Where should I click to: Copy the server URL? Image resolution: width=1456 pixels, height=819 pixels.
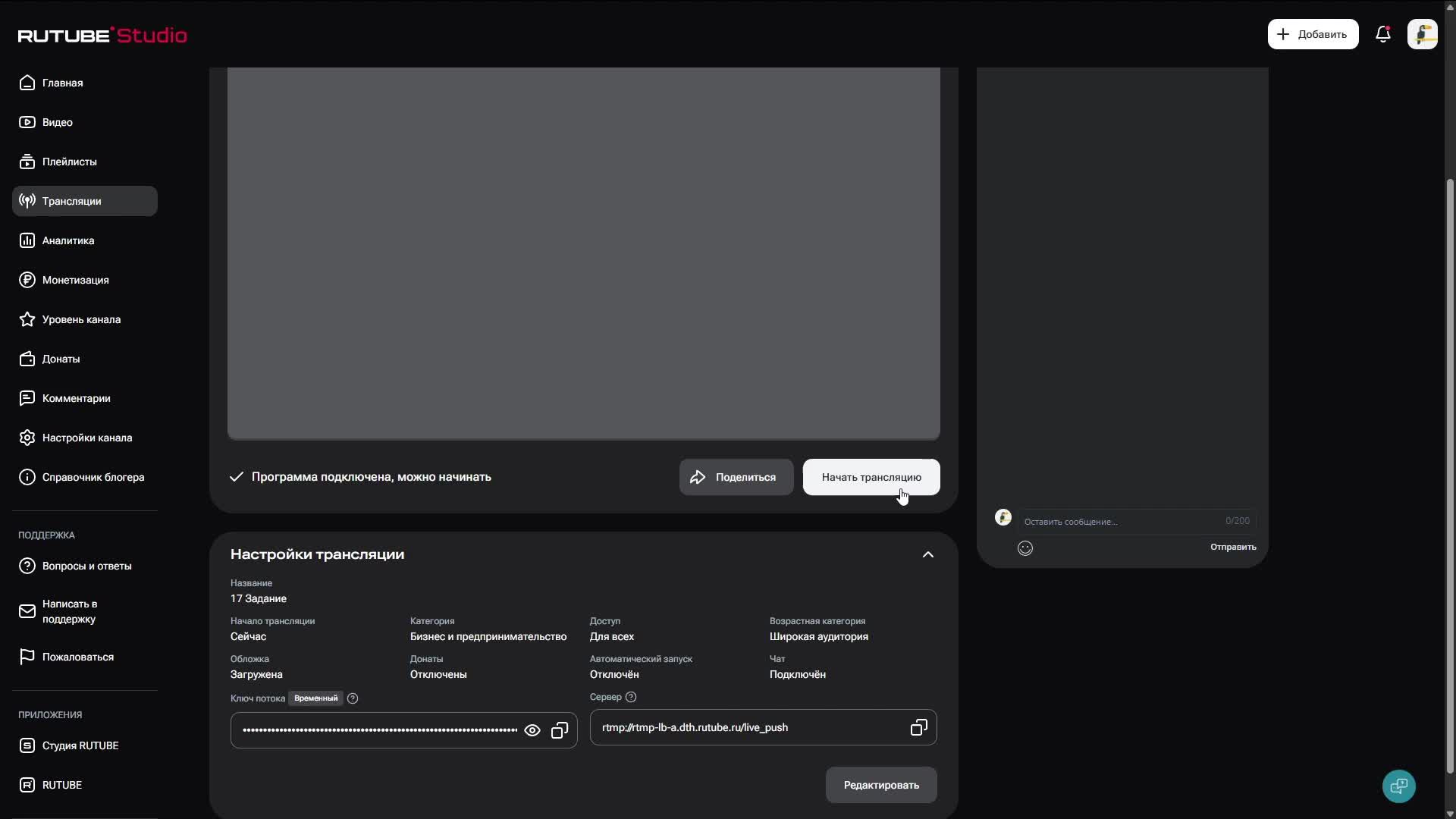(x=919, y=727)
